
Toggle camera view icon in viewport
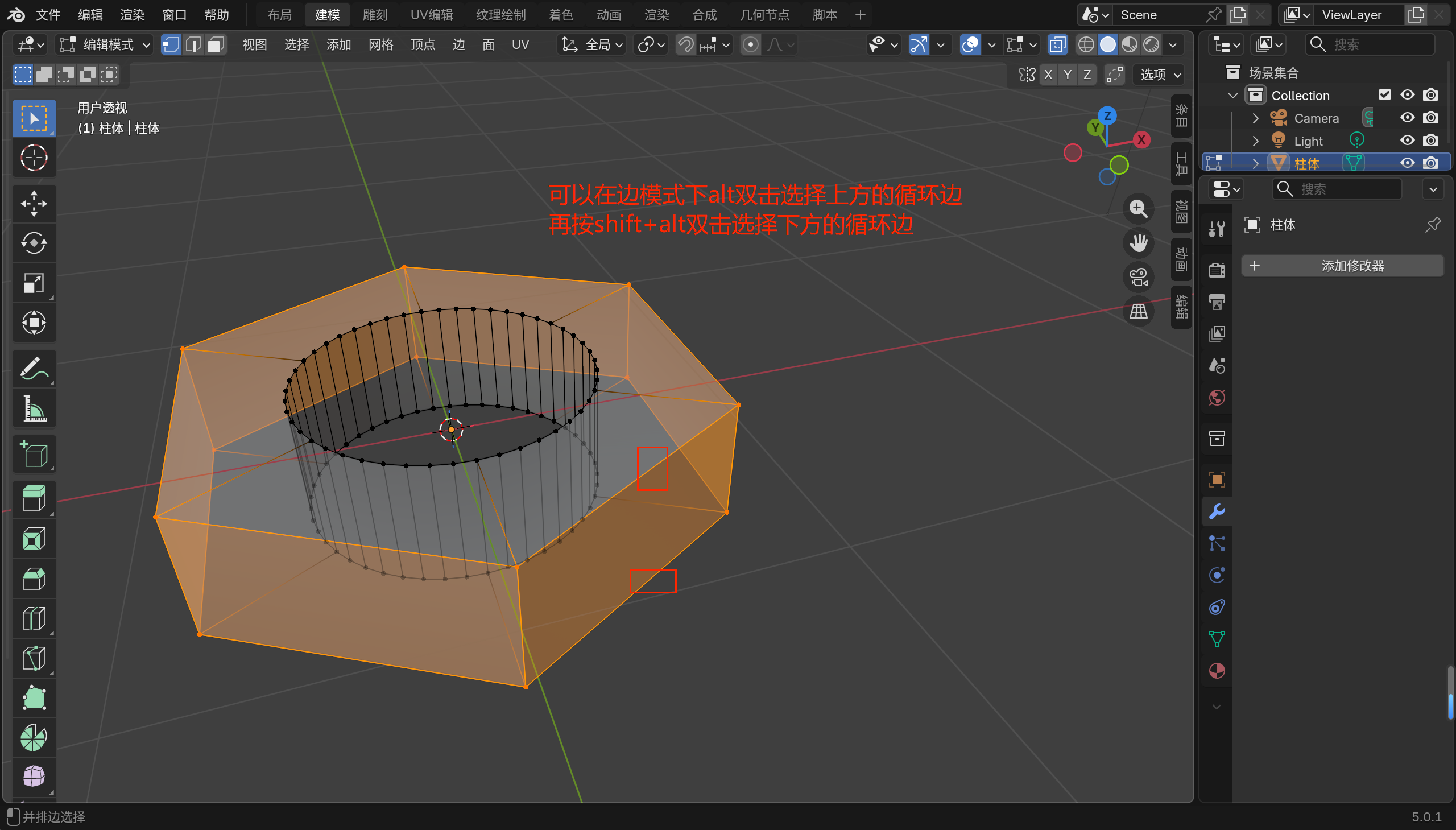1138,278
